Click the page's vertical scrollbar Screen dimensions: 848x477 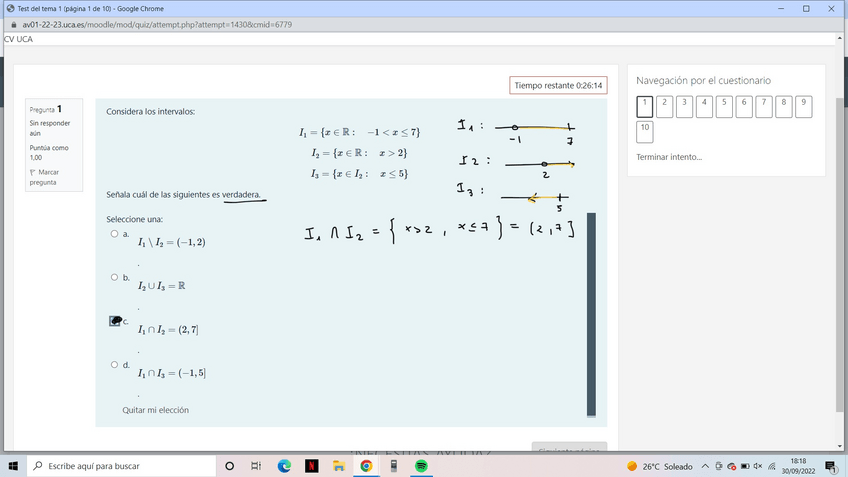pos(839,250)
